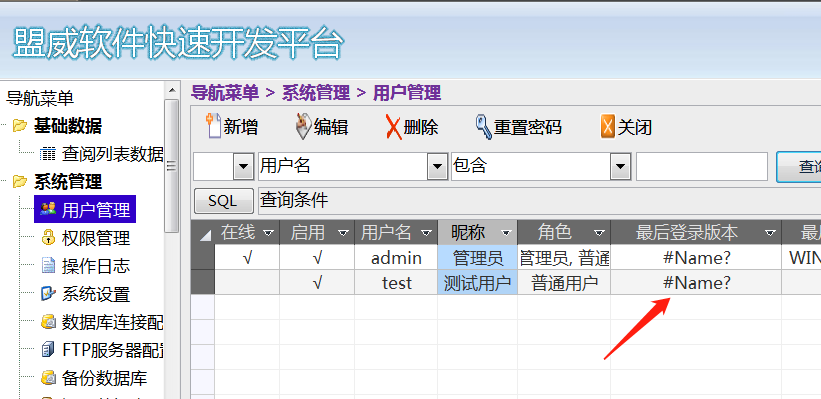Viewport: 821px width, 399px height.
Task: Click the 操作日志 document icon
Action: pyautogui.click(x=48, y=266)
